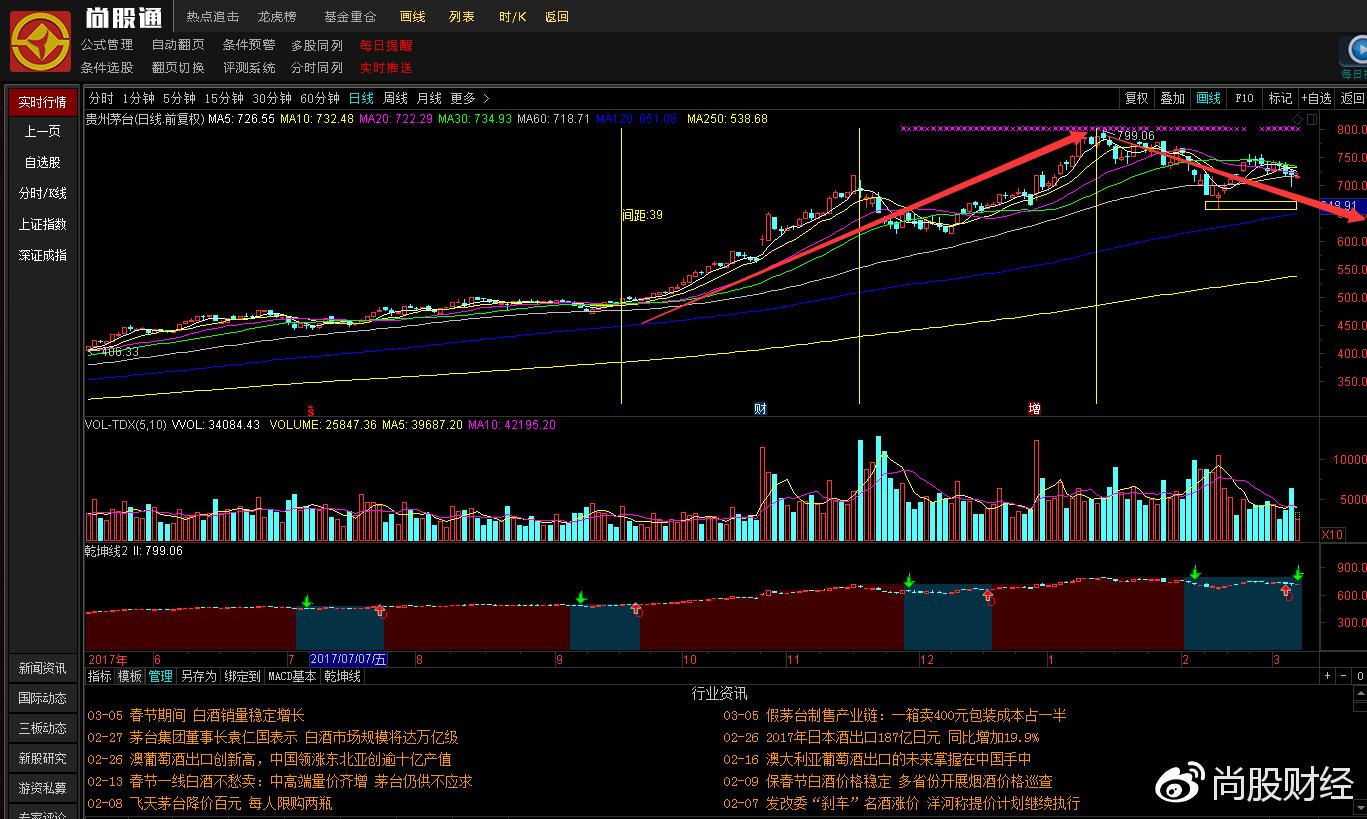
Task: Click the square panel icon beside the diamond
Action: pos(1312,120)
